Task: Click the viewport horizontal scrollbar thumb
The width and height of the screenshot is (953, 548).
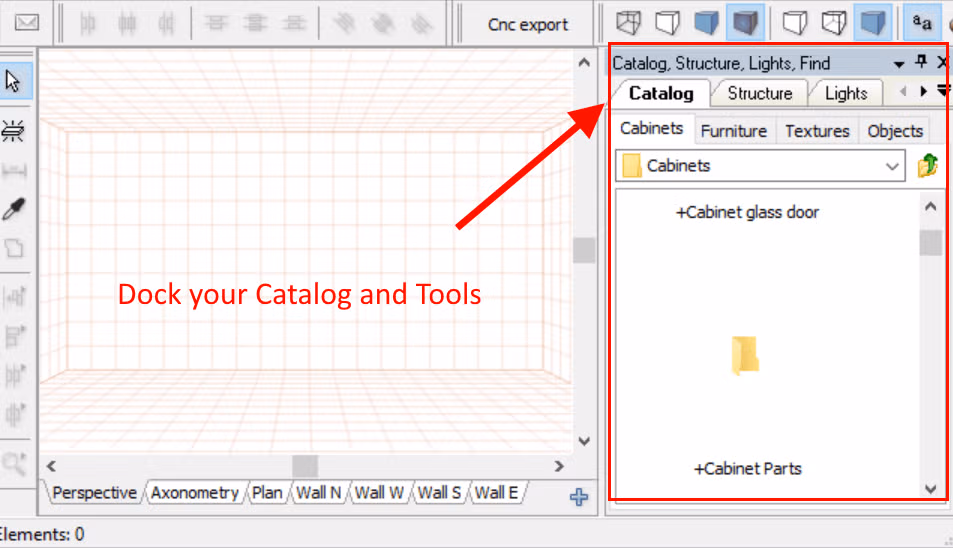Action: (305, 467)
